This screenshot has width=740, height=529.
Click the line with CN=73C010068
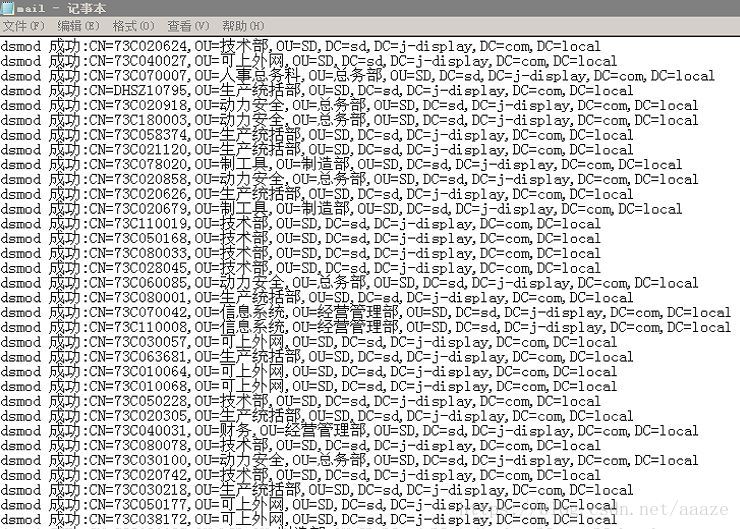(x=309, y=386)
